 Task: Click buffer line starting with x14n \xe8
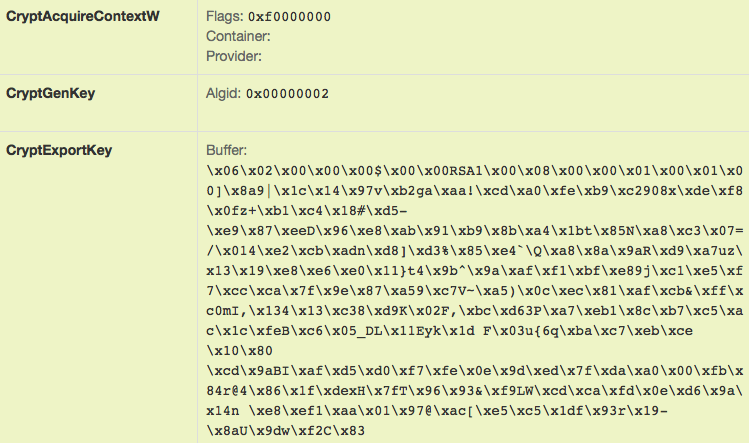[x=437, y=411]
